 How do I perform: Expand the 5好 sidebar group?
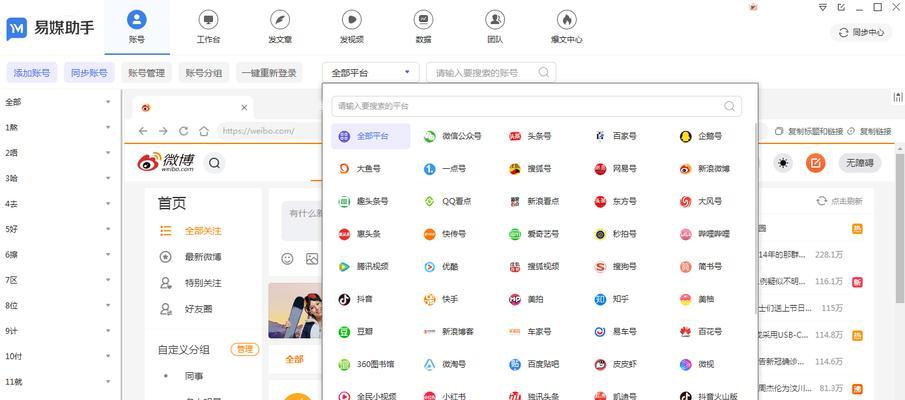click(108, 229)
